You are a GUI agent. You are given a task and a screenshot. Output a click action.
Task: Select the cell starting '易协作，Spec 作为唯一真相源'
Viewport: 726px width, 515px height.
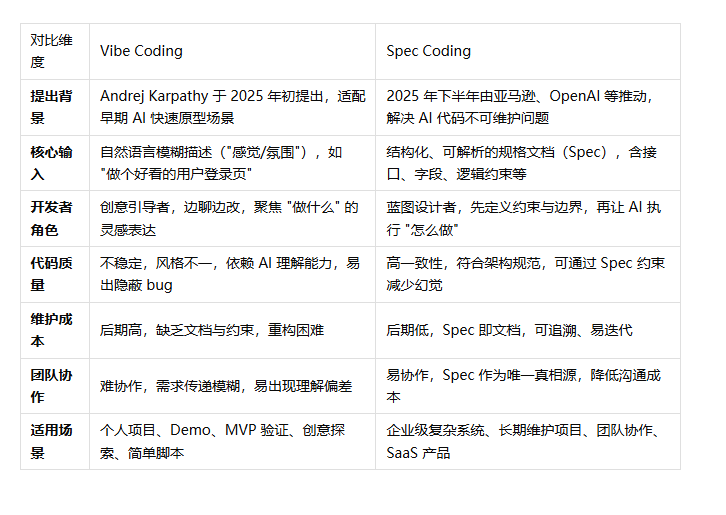pos(528,386)
